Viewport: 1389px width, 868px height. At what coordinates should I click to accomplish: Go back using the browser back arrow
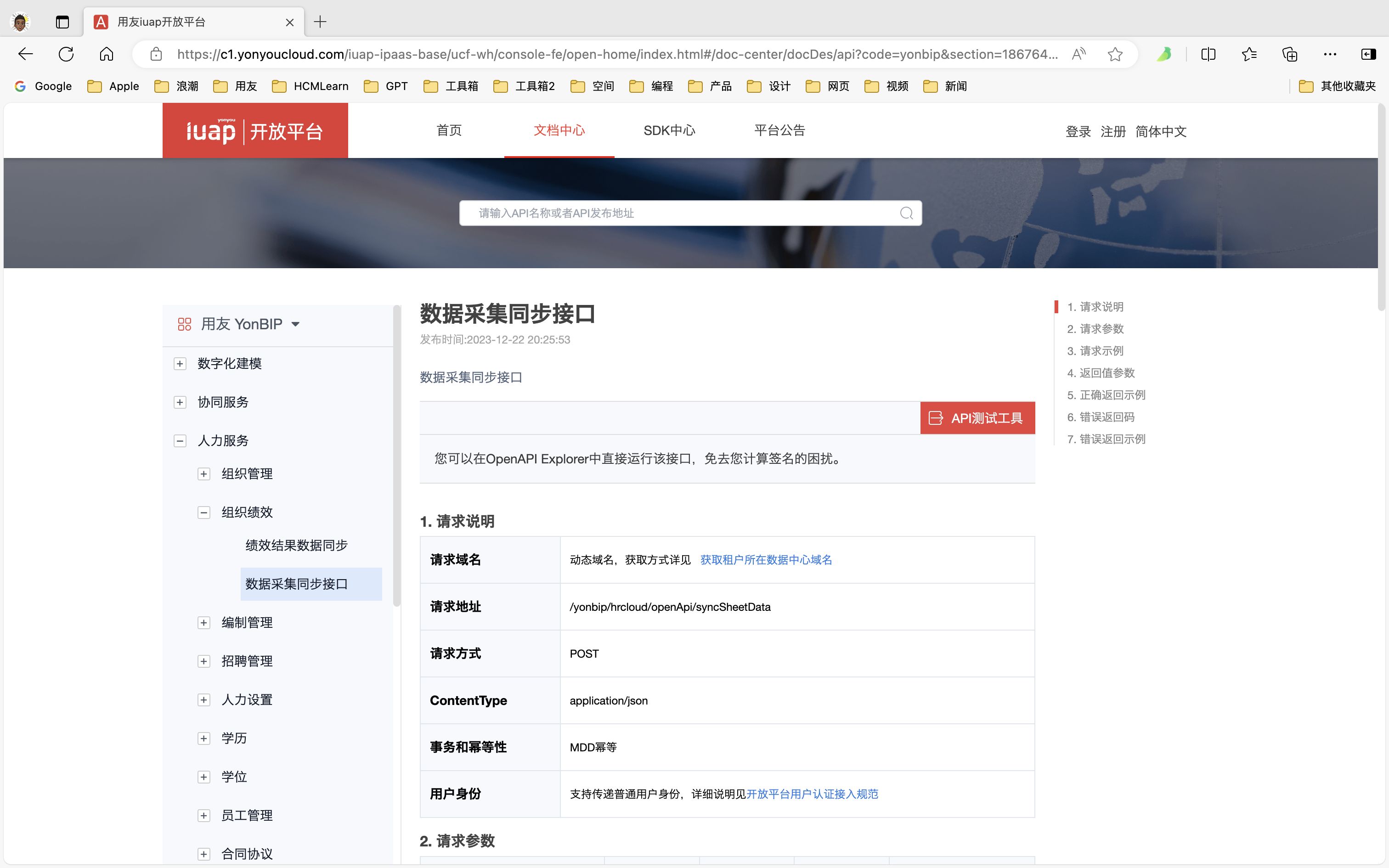click(x=25, y=54)
